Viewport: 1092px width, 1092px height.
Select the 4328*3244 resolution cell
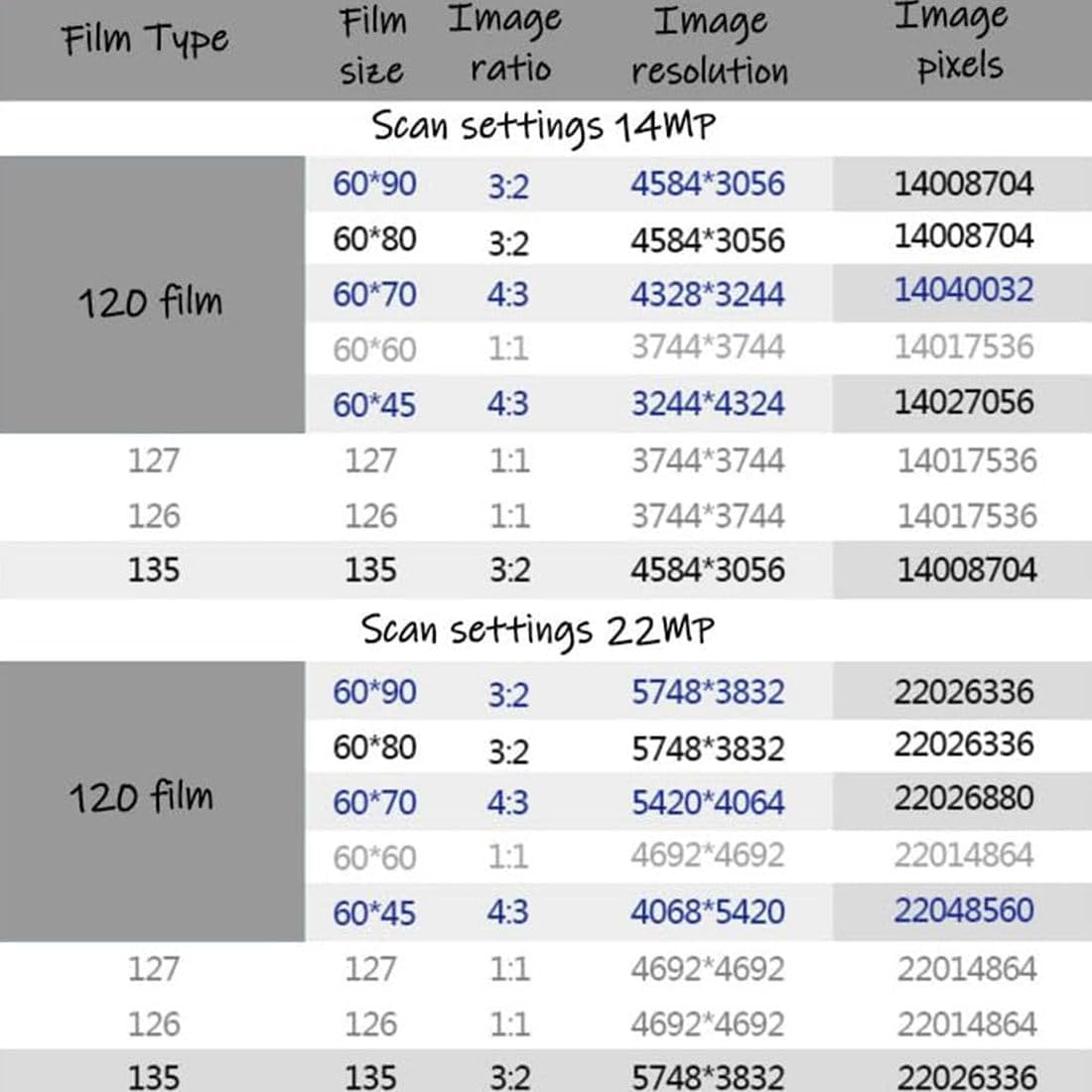[707, 295]
